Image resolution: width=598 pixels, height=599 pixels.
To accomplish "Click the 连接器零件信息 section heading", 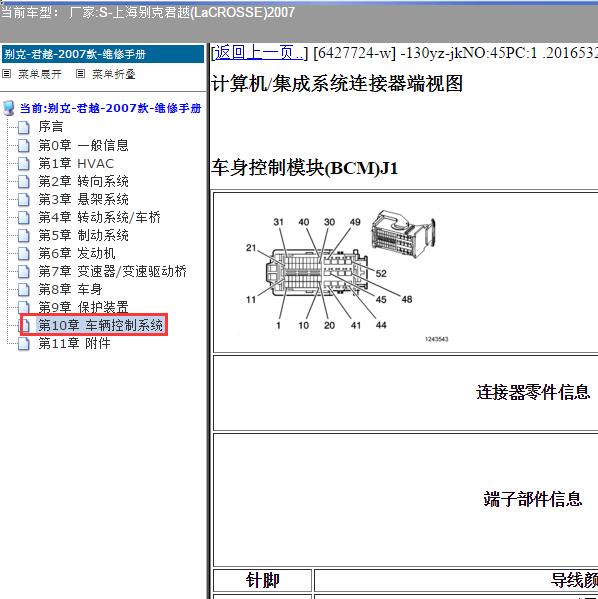I will 533,392.
